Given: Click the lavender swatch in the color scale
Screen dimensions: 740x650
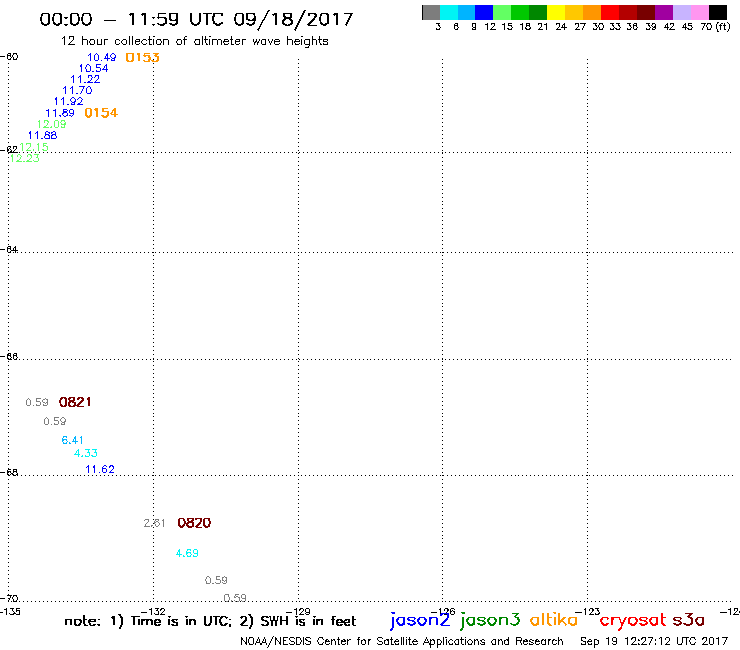Looking at the screenshot, I should (x=682, y=12).
